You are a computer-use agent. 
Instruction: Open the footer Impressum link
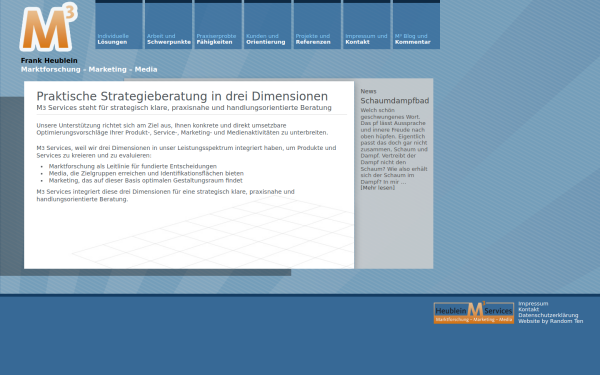pos(533,303)
